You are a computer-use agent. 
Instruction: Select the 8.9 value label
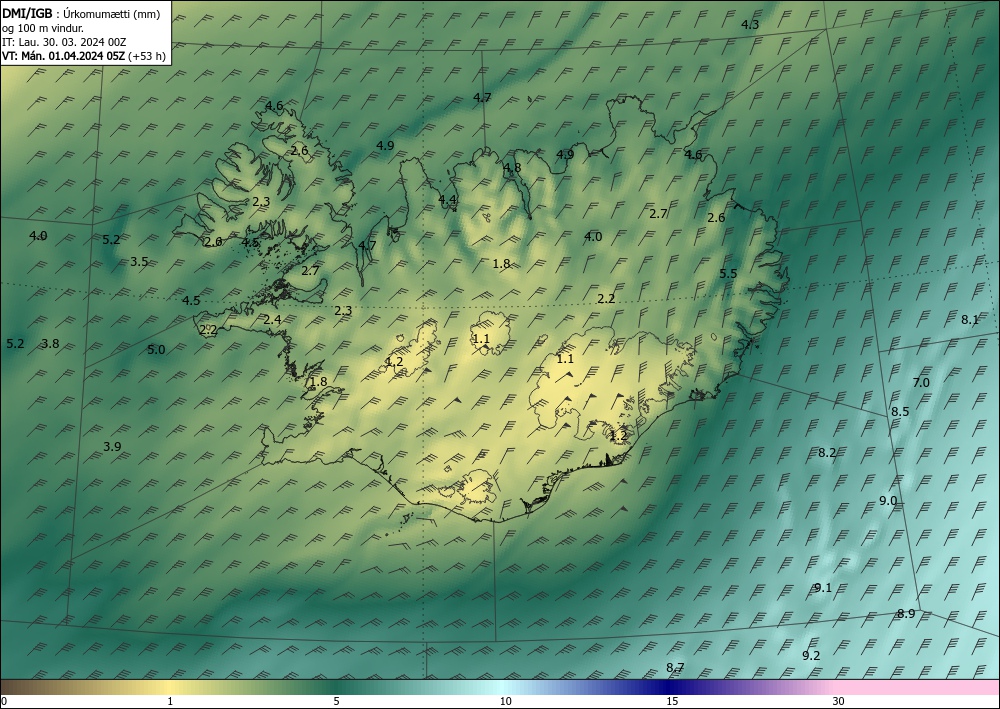point(906,614)
